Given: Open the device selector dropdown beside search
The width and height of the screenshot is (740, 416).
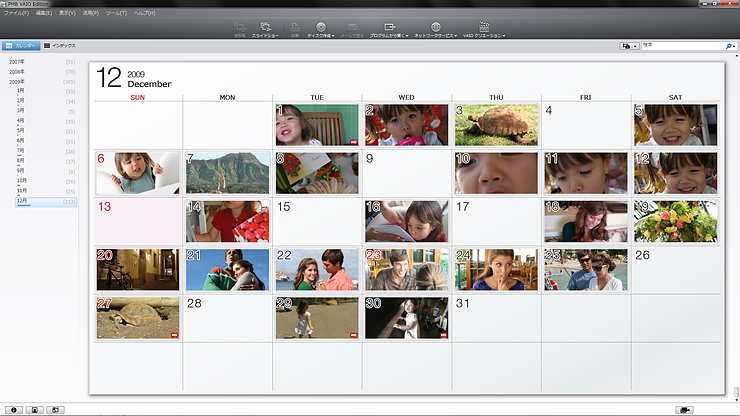Looking at the screenshot, I should 629,46.
